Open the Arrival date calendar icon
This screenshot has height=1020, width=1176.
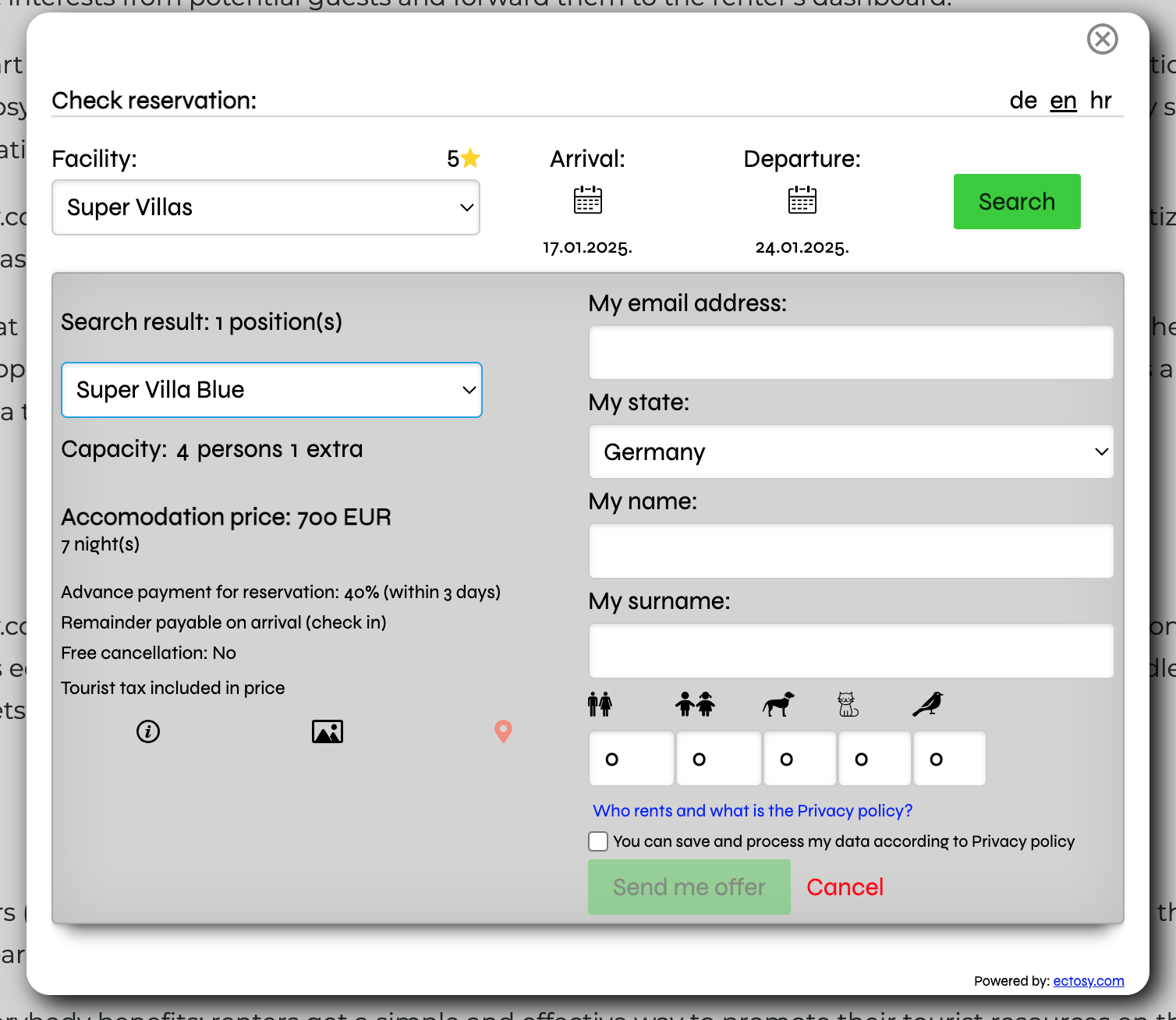[587, 200]
